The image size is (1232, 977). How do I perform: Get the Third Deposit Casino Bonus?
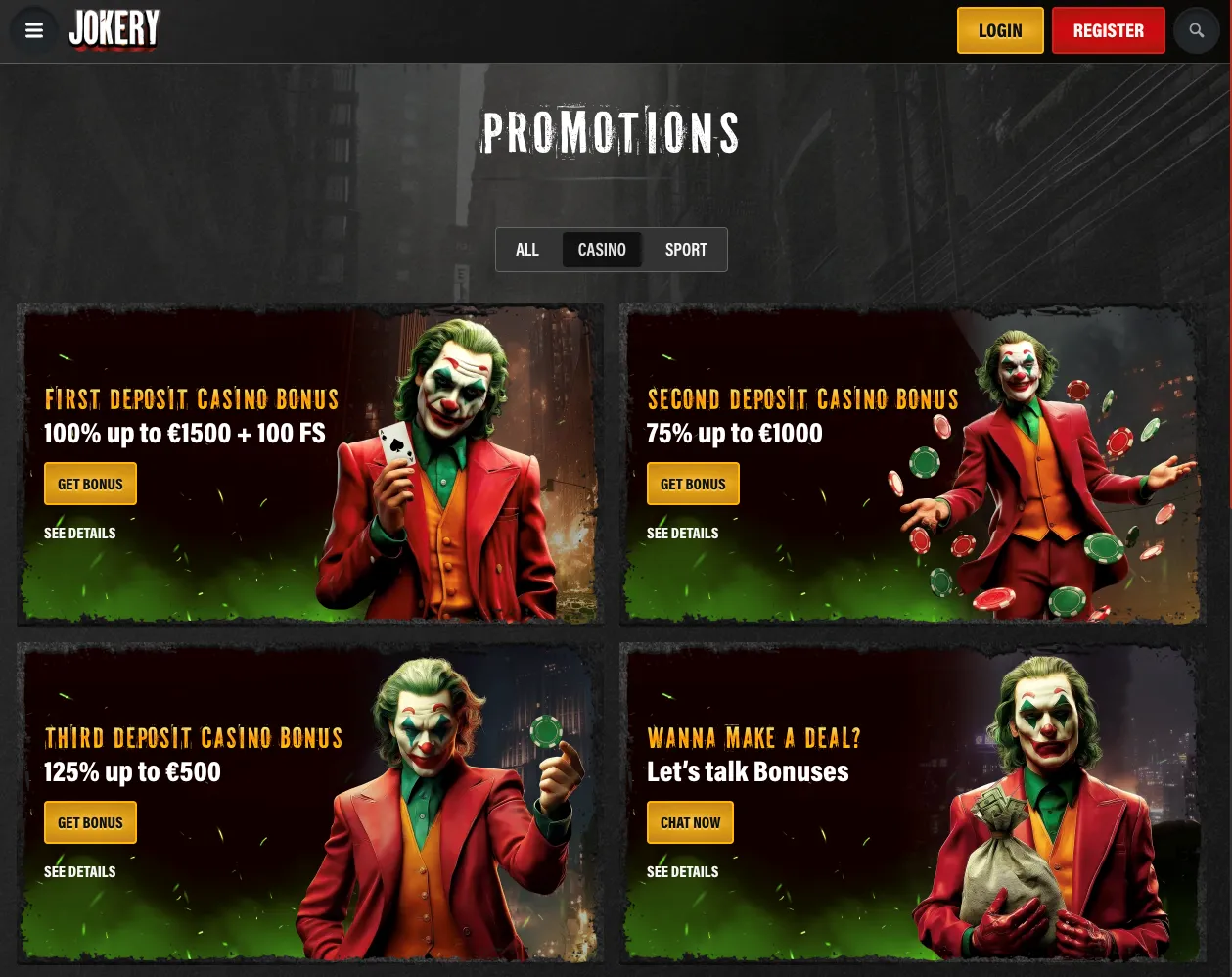(90, 822)
